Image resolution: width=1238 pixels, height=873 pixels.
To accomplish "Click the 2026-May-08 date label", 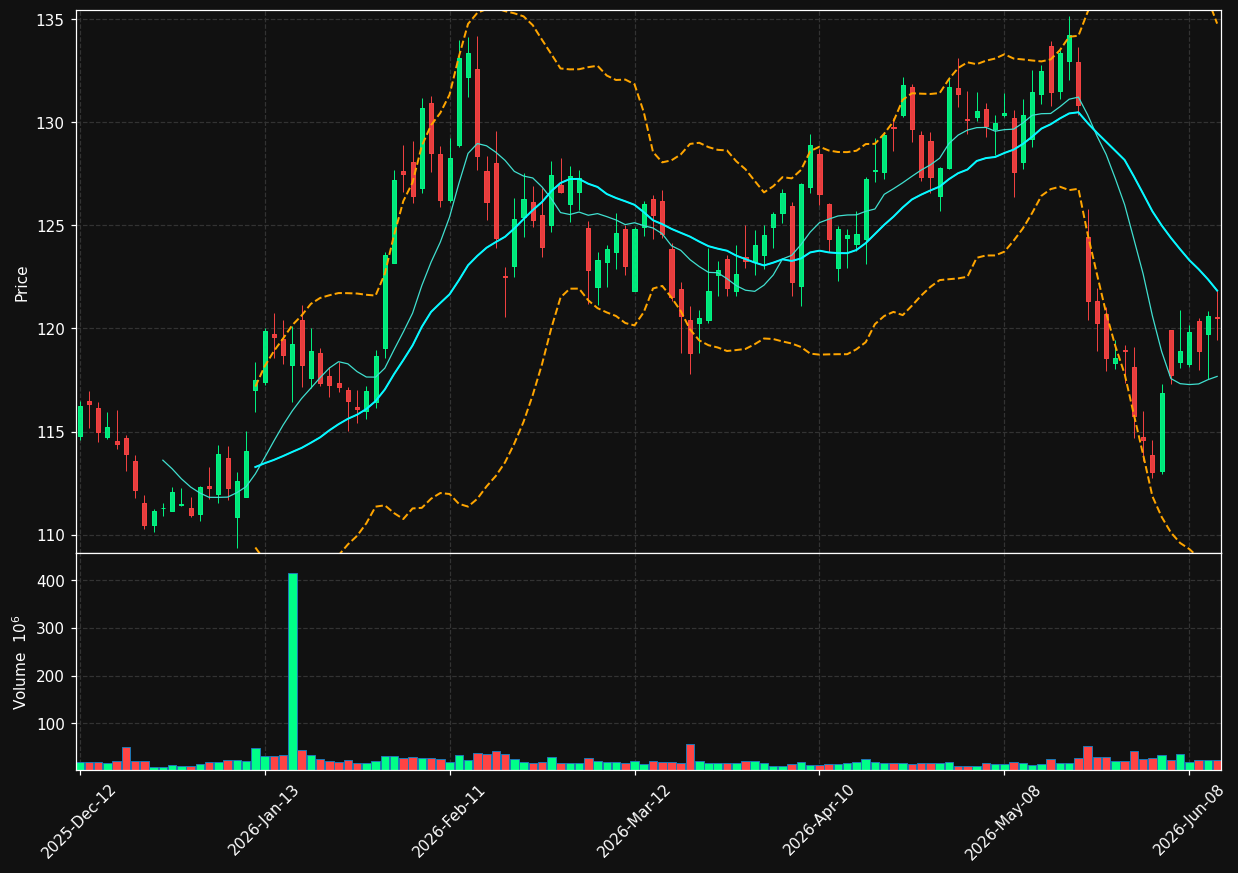I will 1003,820.
